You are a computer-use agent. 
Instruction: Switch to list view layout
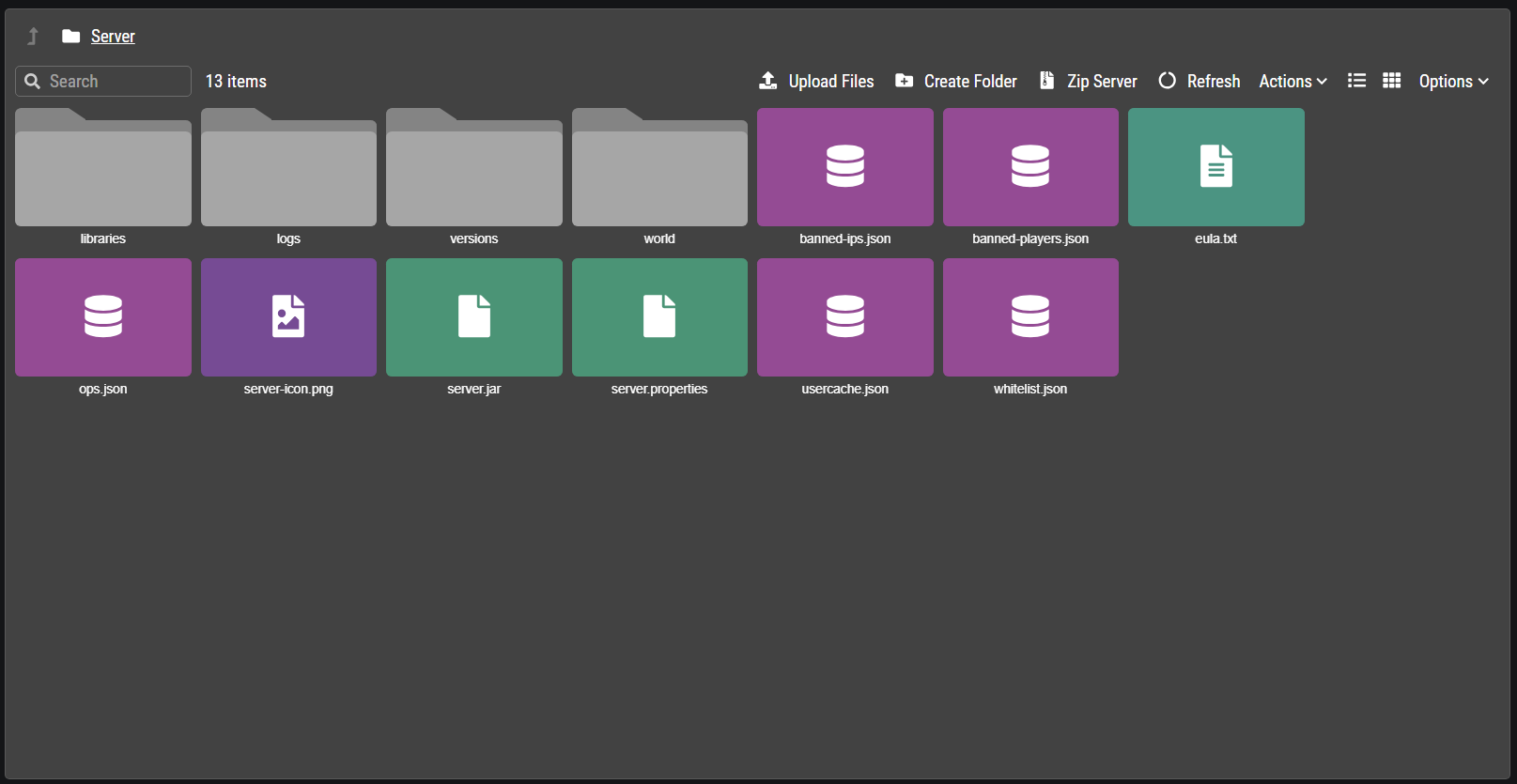coord(1356,81)
